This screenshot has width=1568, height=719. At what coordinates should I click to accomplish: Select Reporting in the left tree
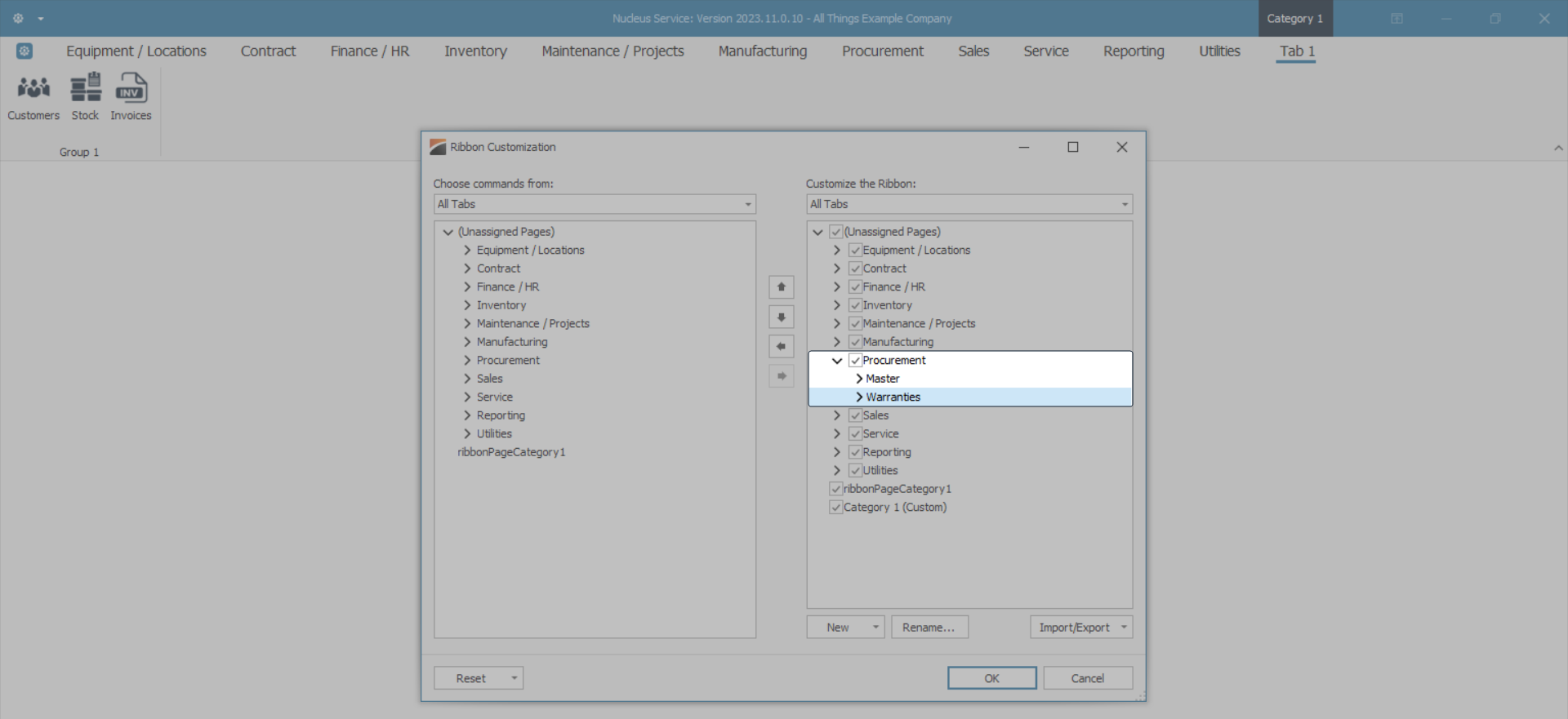click(501, 415)
